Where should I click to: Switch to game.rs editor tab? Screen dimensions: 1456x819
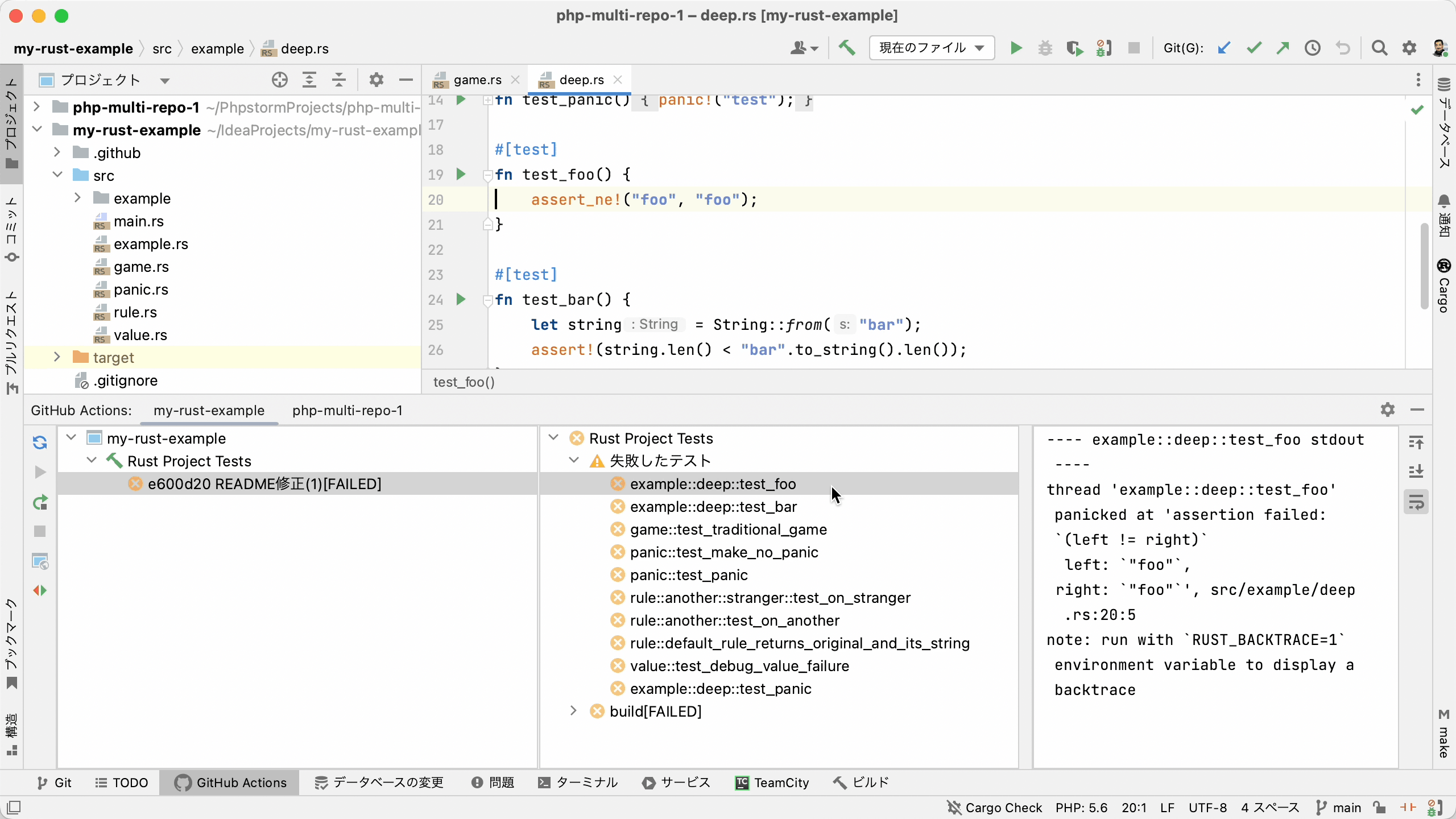click(x=477, y=80)
